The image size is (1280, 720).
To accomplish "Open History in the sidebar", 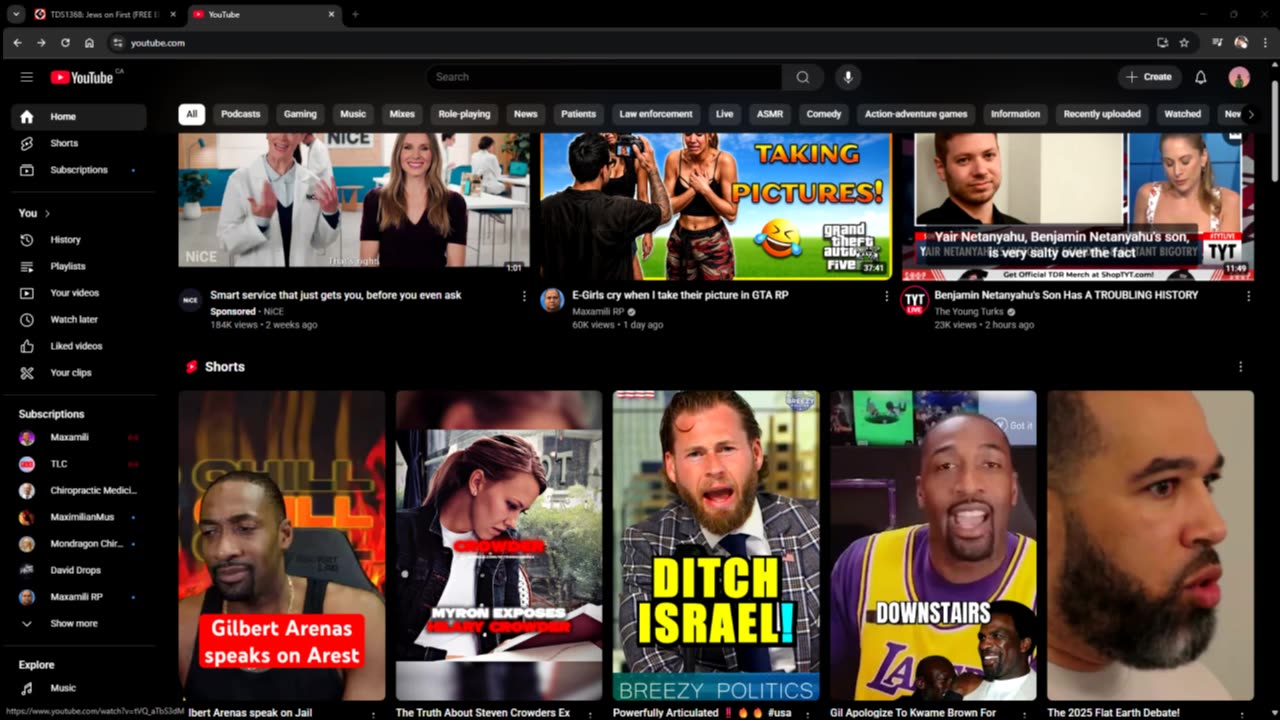I will point(79,240).
